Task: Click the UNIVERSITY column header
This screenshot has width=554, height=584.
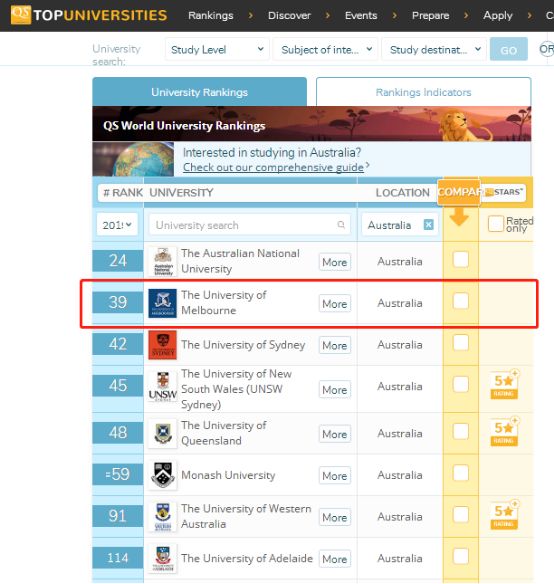Action: click(x=181, y=193)
